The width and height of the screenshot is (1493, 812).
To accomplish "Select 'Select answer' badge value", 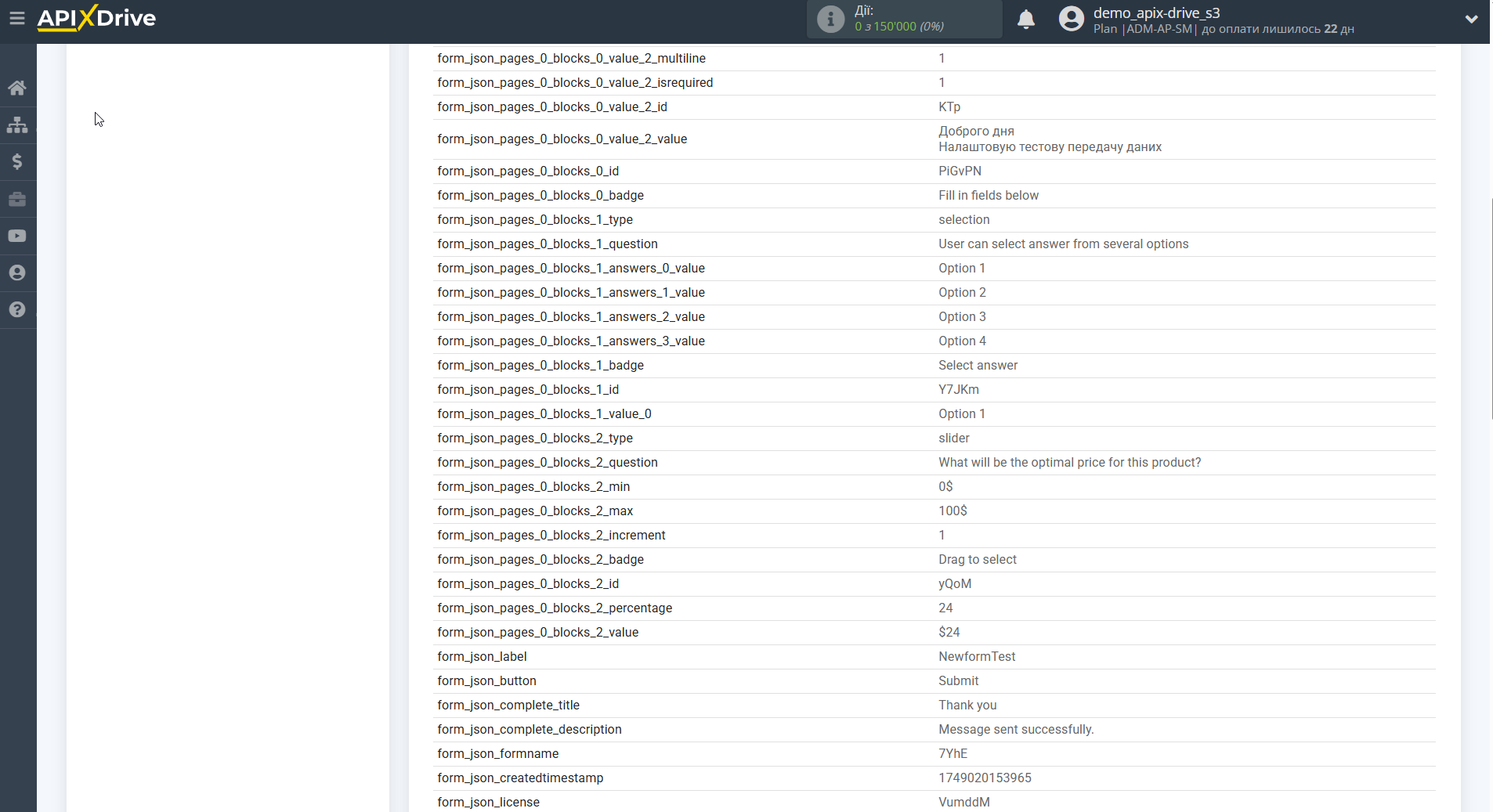I will (978, 366).
